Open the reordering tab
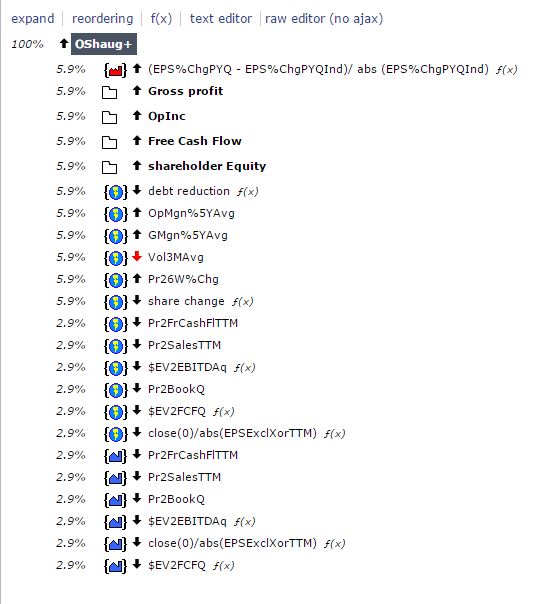 pyautogui.click(x=102, y=18)
